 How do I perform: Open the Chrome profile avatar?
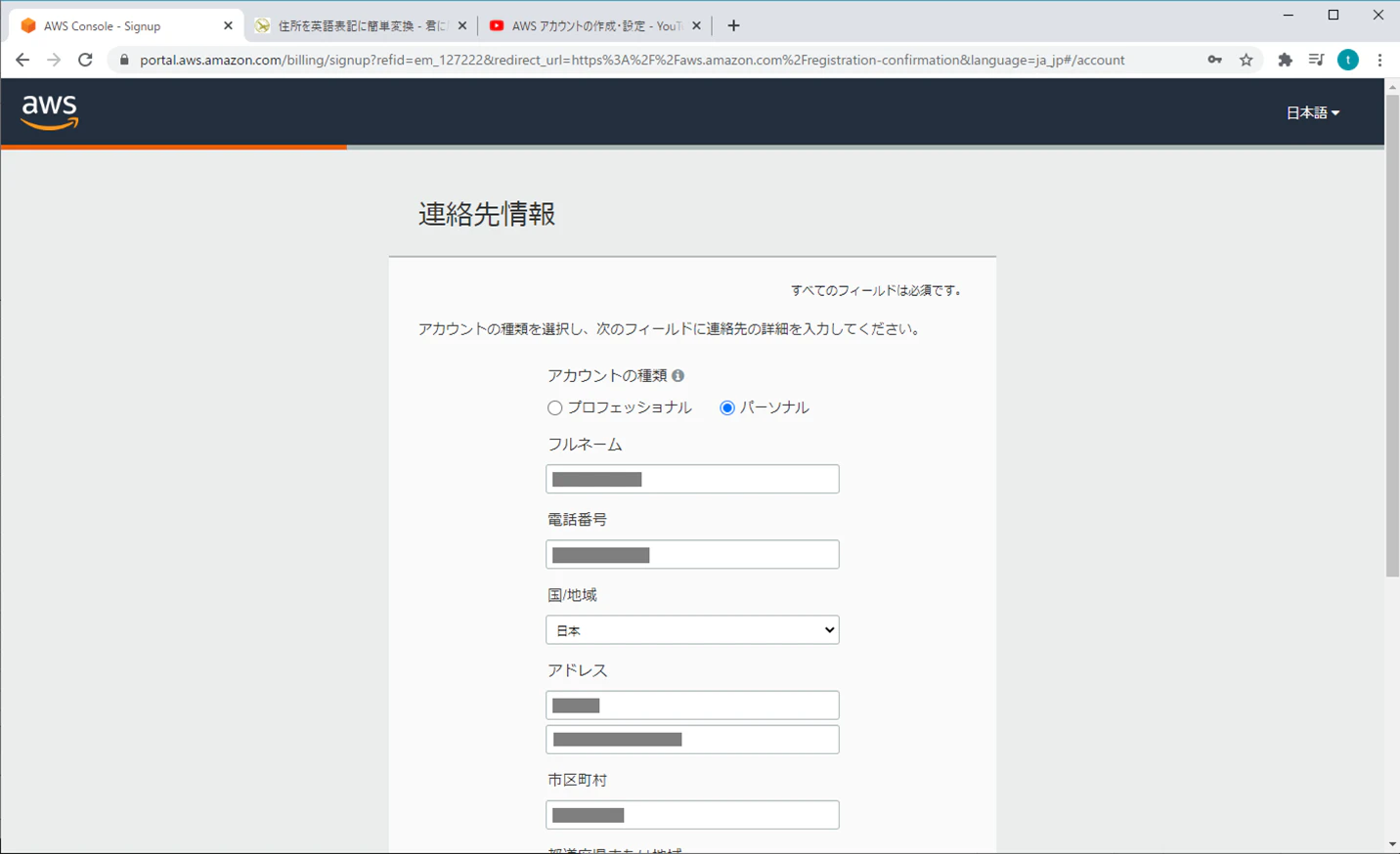point(1348,60)
